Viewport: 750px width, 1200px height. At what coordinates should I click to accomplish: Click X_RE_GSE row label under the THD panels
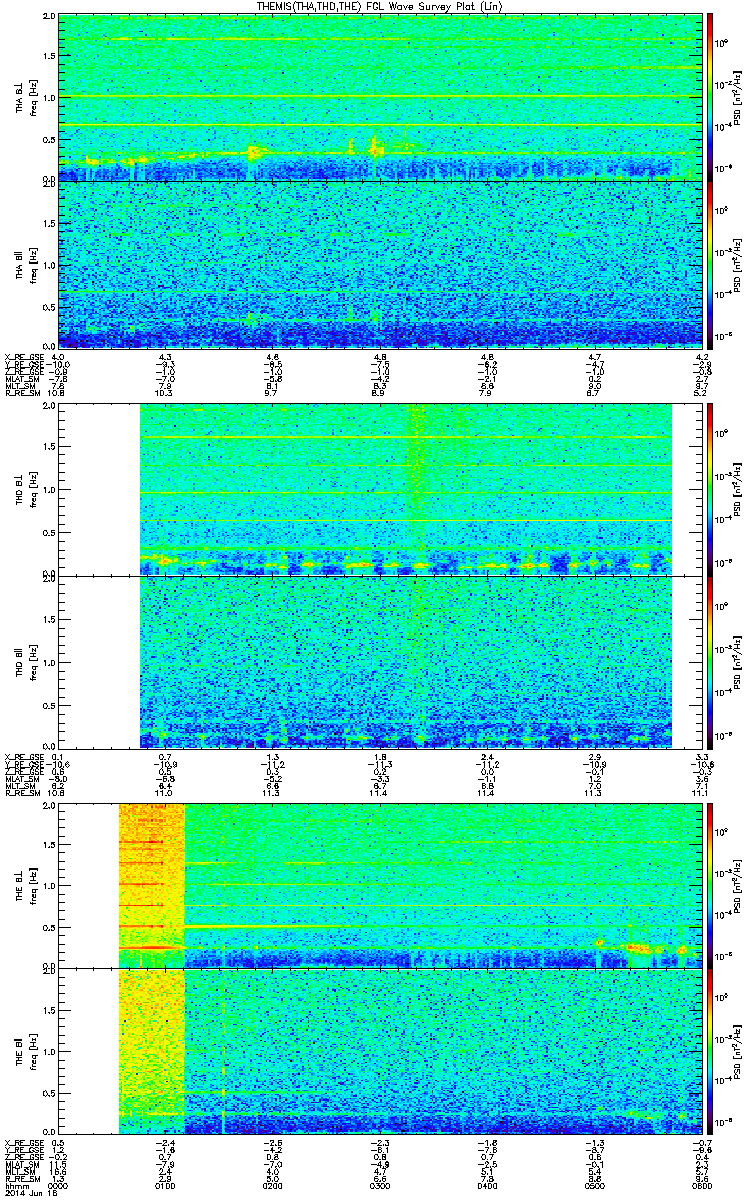pyautogui.click(x=24, y=756)
